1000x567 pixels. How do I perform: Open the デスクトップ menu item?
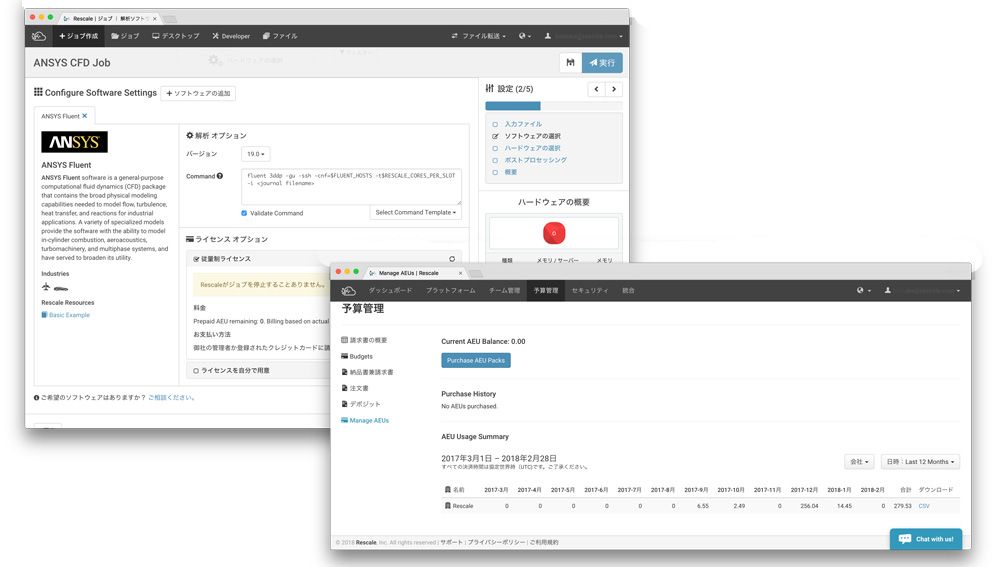175,36
